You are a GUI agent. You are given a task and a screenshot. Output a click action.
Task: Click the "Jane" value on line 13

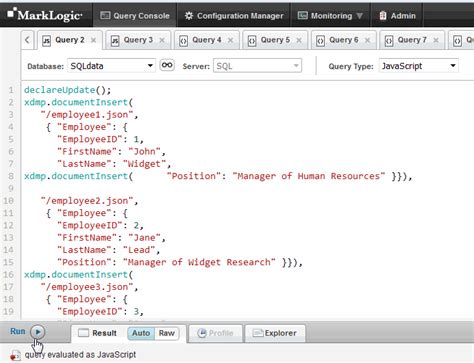tap(144, 238)
